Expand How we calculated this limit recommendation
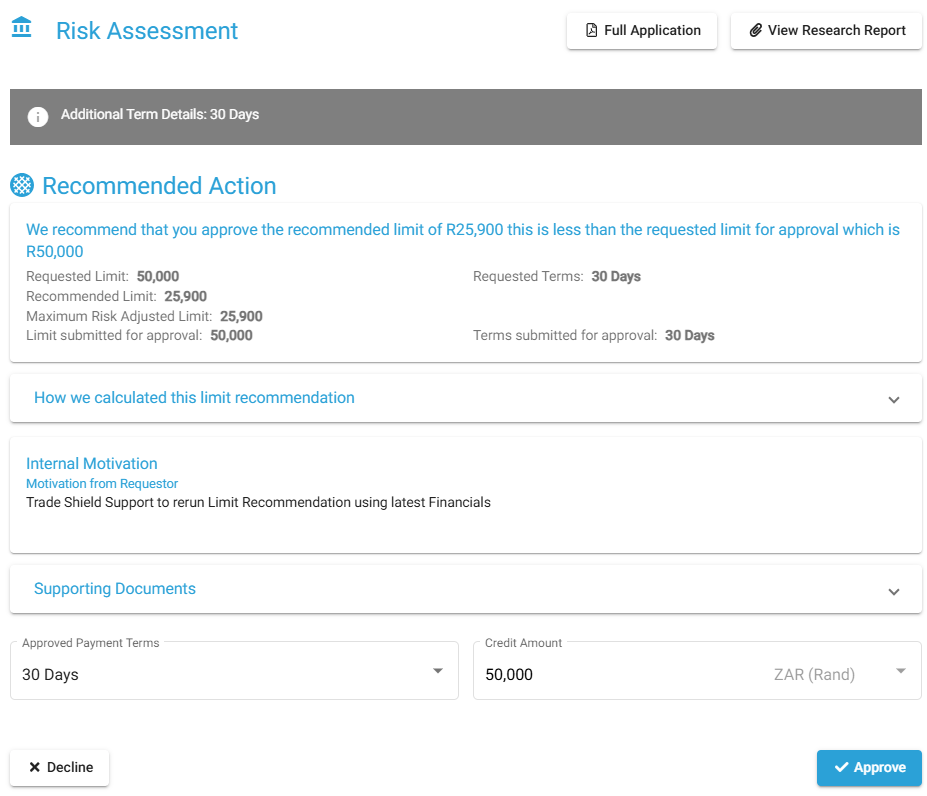Screen dimensions: 927x796 point(466,398)
